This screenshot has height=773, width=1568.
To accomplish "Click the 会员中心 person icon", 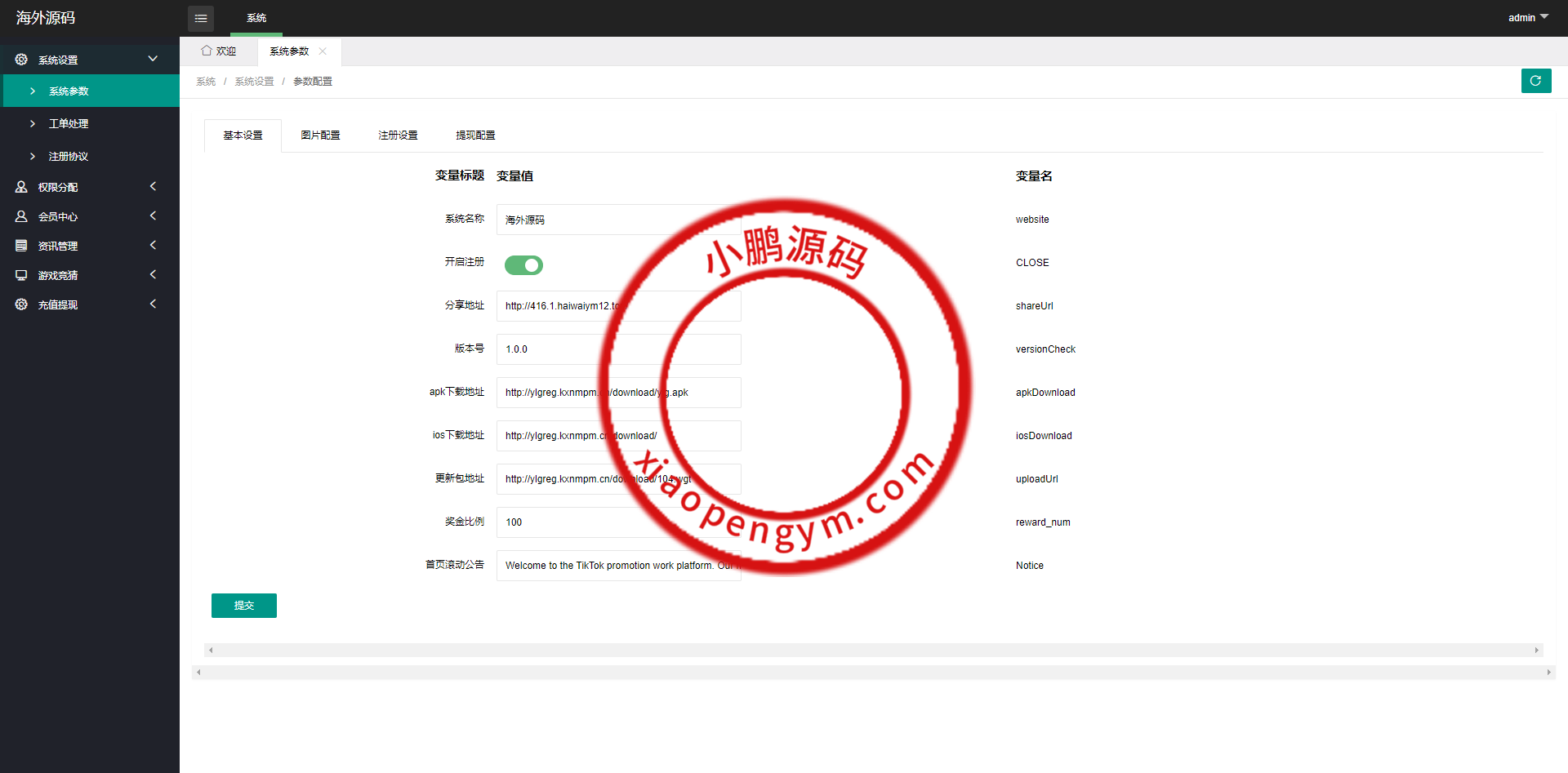I will tap(21, 216).
